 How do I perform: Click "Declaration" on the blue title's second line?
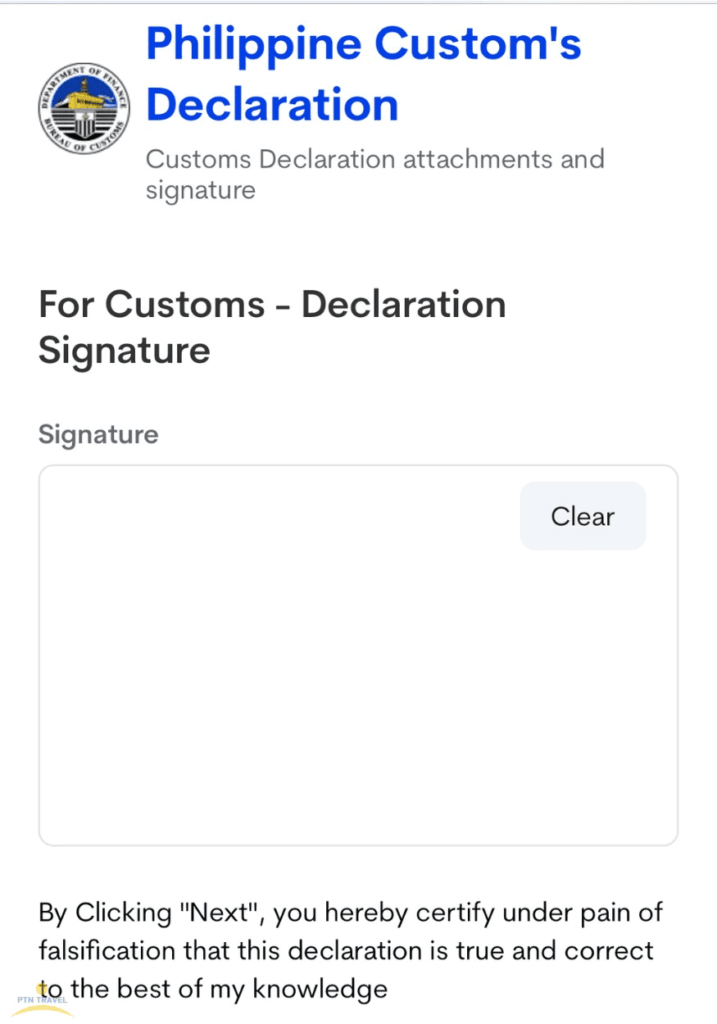point(272,104)
